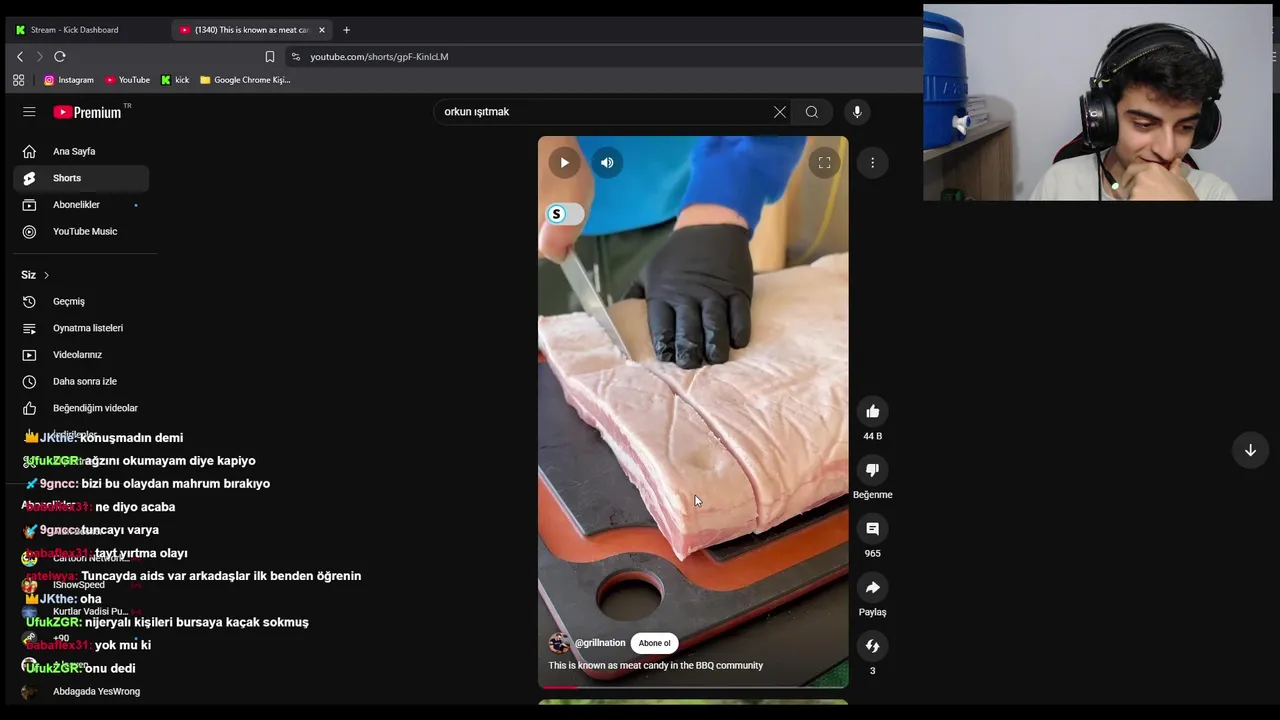
Task: Bookmark this page icon
Action: [x=269, y=57]
